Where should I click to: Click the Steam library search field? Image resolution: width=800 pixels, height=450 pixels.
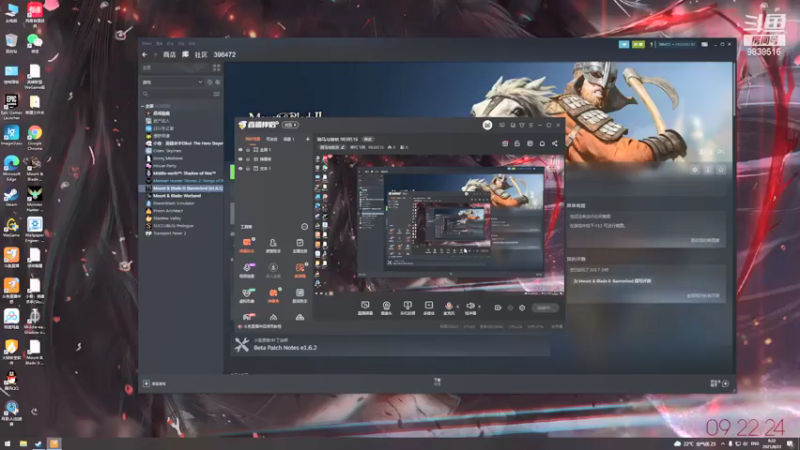tap(176, 94)
